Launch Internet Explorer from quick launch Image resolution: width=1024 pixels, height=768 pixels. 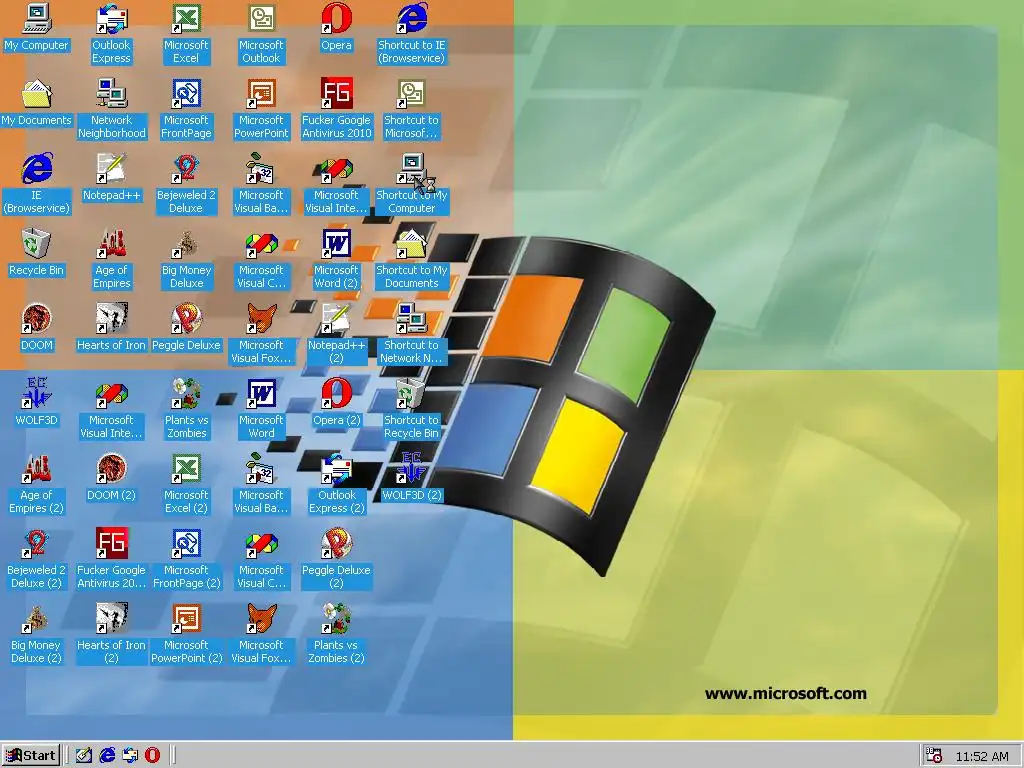coord(107,756)
